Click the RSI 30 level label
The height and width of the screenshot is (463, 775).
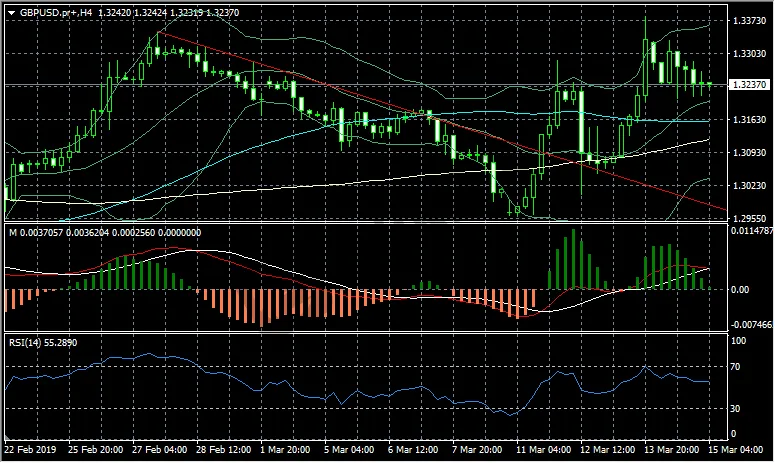click(x=735, y=409)
